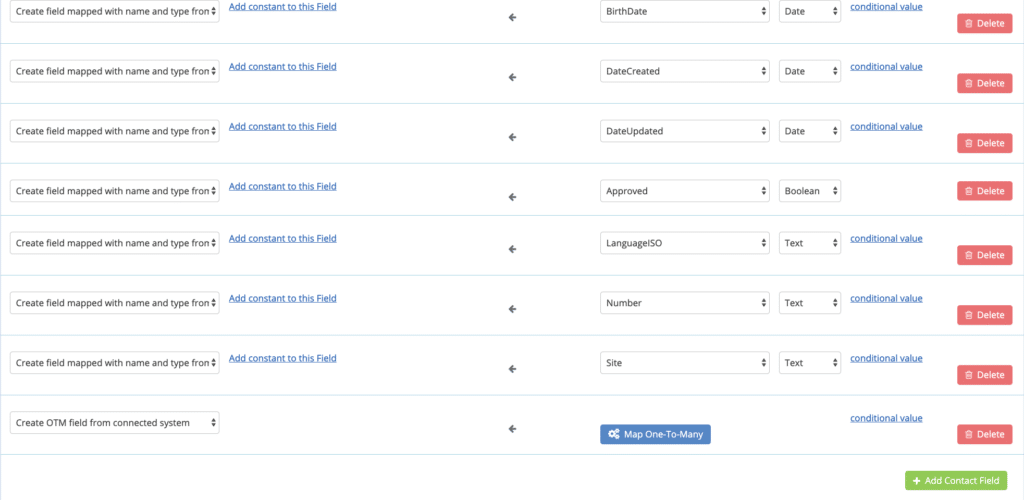Delete the Approved field mapping
The width and height of the screenshot is (1024, 500).
pyautogui.click(x=985, y=191)
